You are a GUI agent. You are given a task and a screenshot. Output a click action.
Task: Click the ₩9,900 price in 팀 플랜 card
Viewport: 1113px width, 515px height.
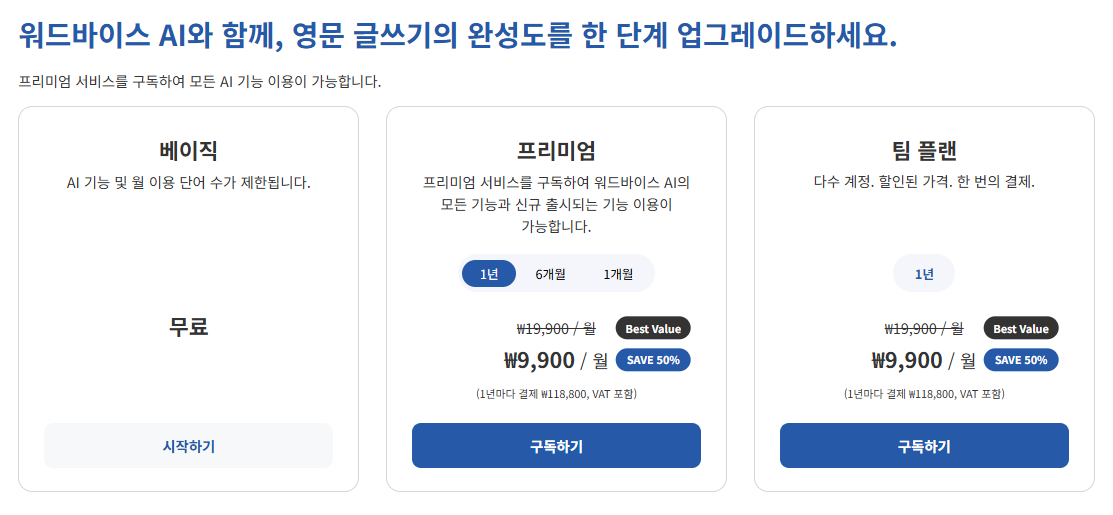point(907,360)
